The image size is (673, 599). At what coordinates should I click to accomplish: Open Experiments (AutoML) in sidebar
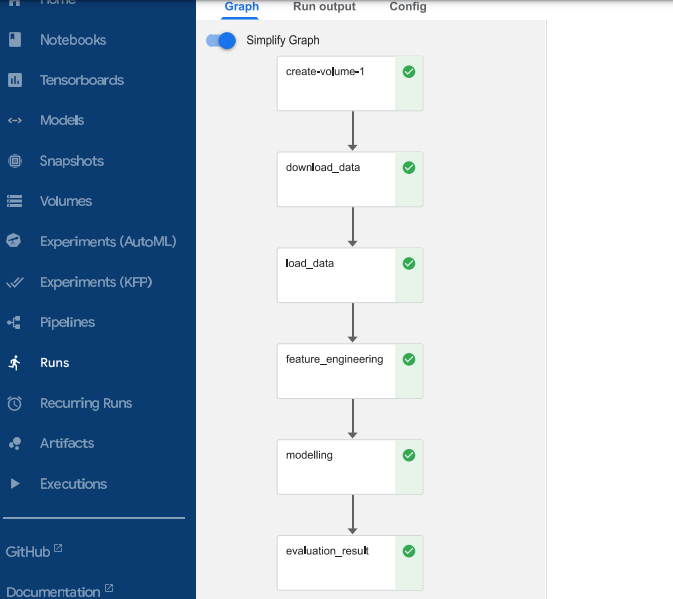point(108,242)
